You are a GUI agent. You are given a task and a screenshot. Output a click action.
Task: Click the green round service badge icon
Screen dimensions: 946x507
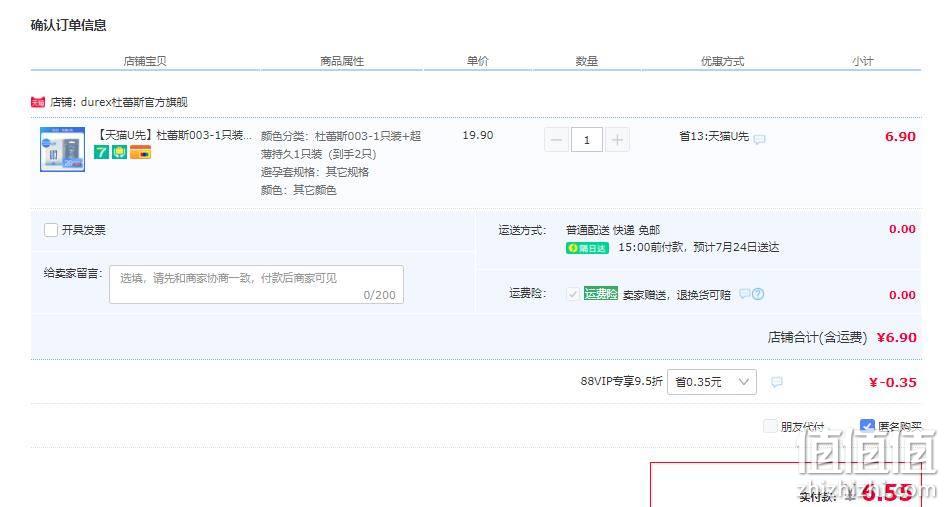point(119,152)
